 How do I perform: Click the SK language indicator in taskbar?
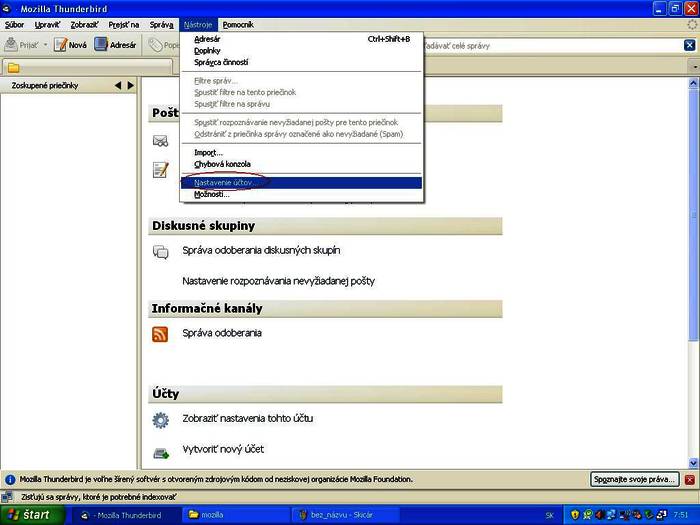pyautogui.click(x=550, y=516)
